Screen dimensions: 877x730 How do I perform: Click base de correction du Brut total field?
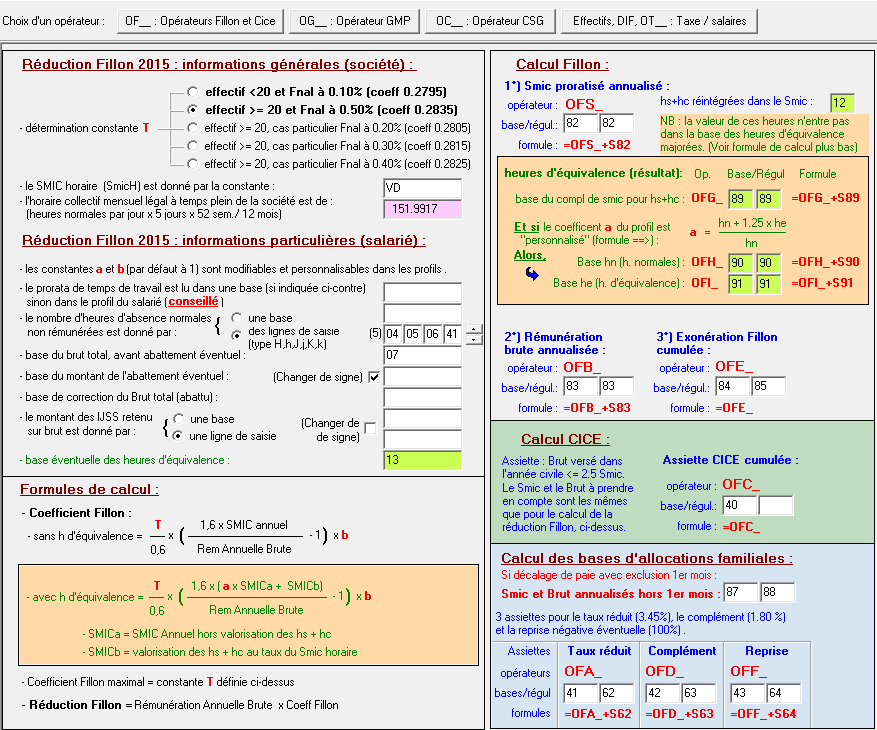click(423, 397)
